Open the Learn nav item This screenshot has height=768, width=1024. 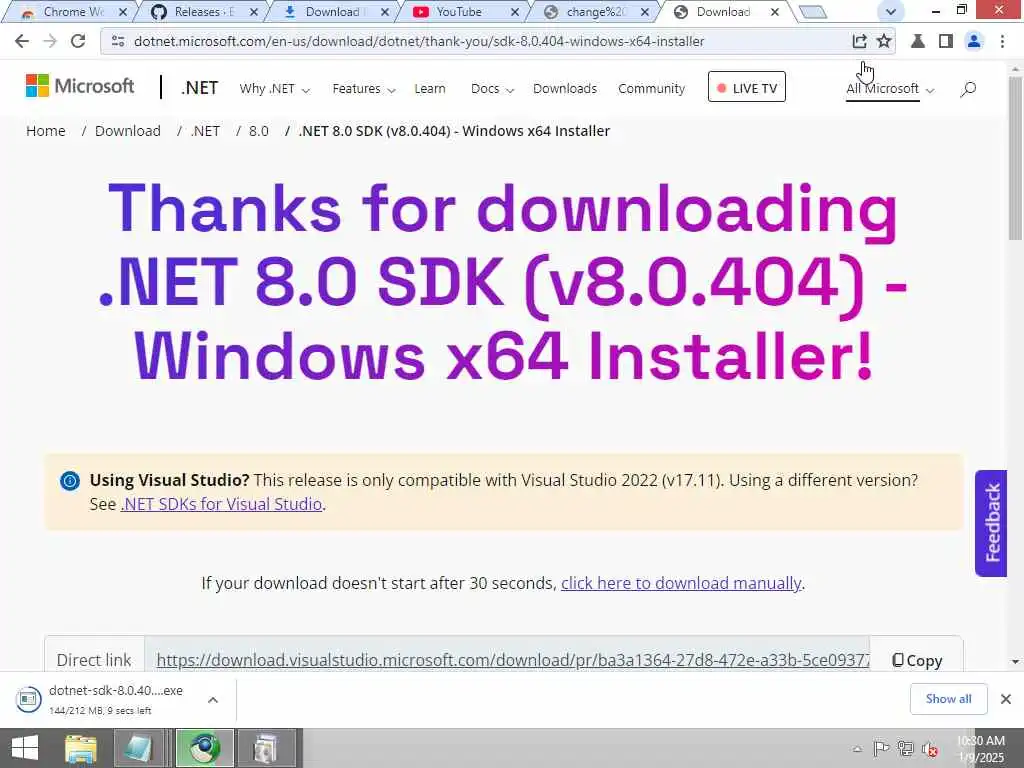tap(430, 89)
